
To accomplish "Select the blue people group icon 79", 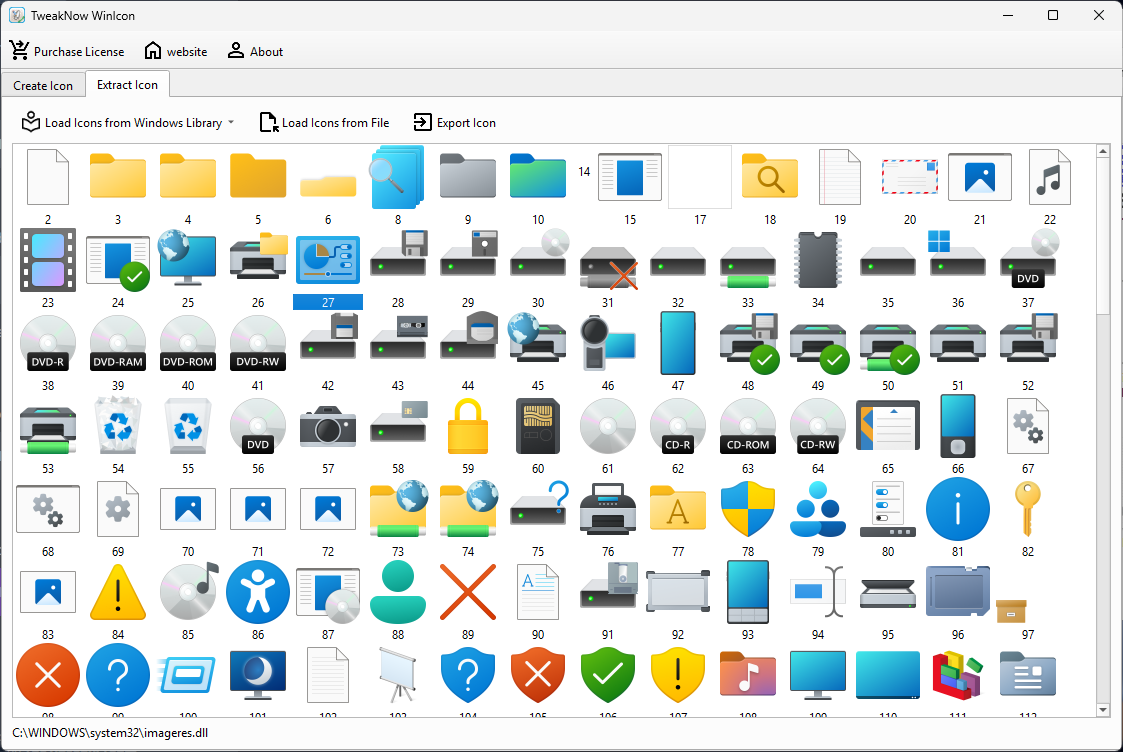I will (818, 509).
